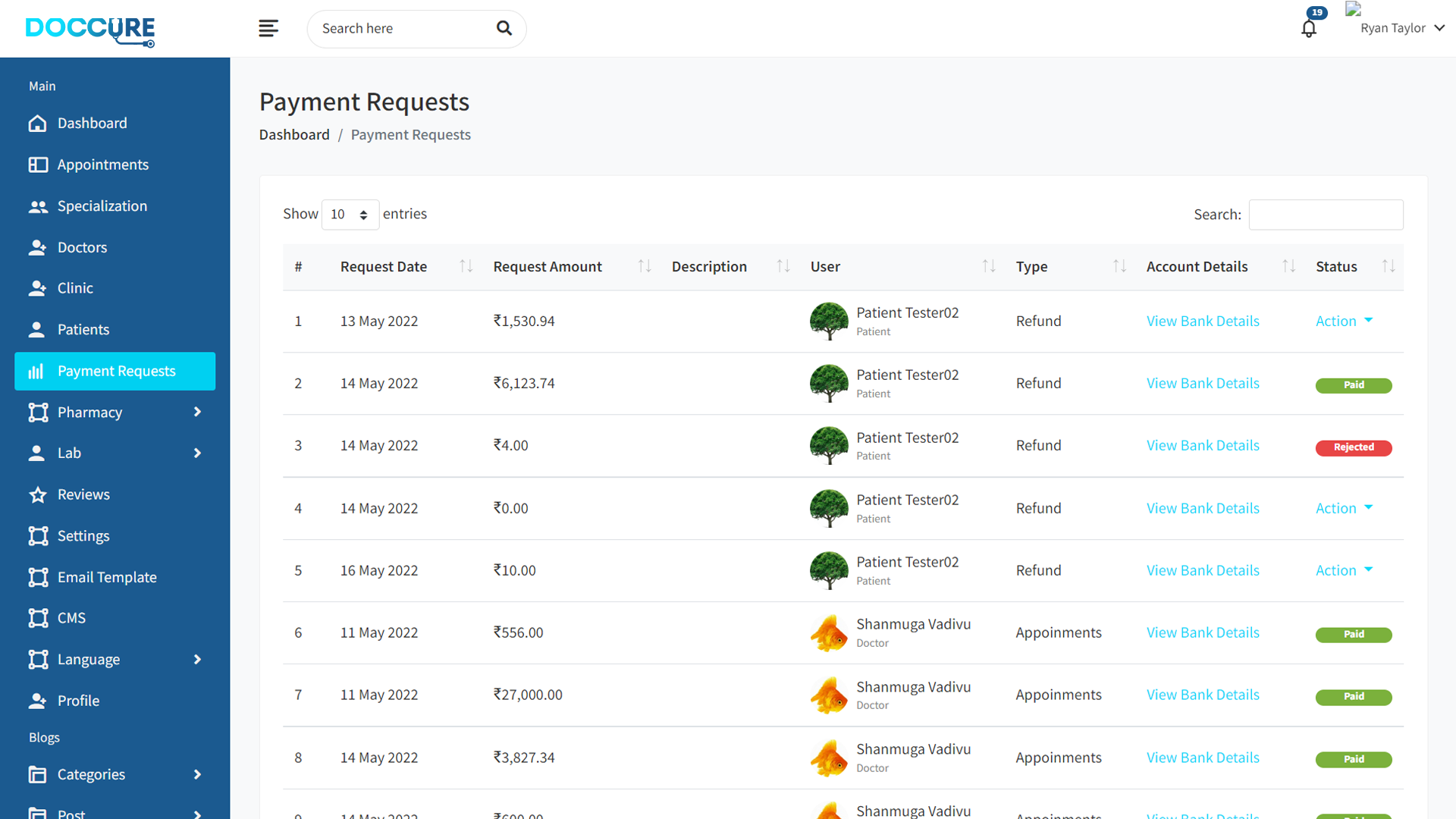Sort by Request Amount column arrows
Image resolution: width=1456 pixels, height=819 pixels.
coord(645,266)
